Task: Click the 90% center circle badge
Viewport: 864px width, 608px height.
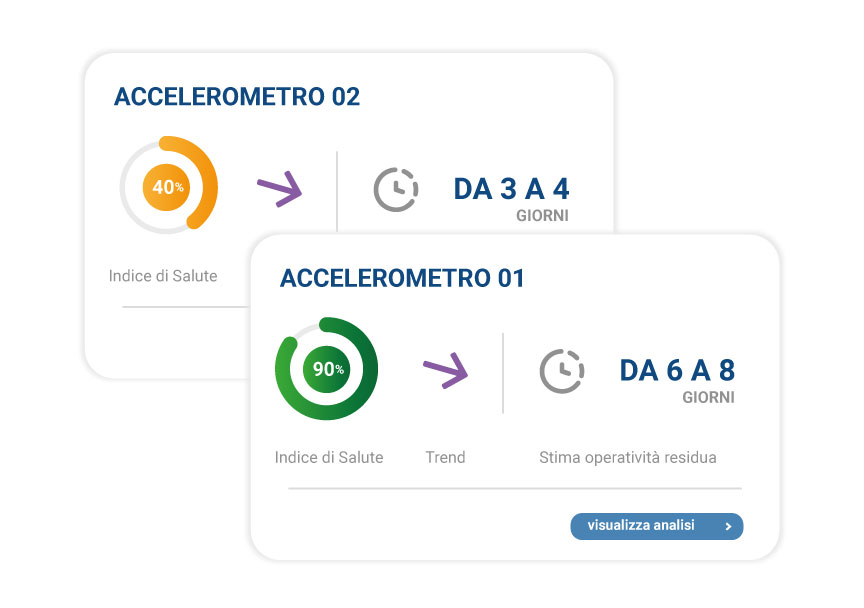Action: click(326, 369)
